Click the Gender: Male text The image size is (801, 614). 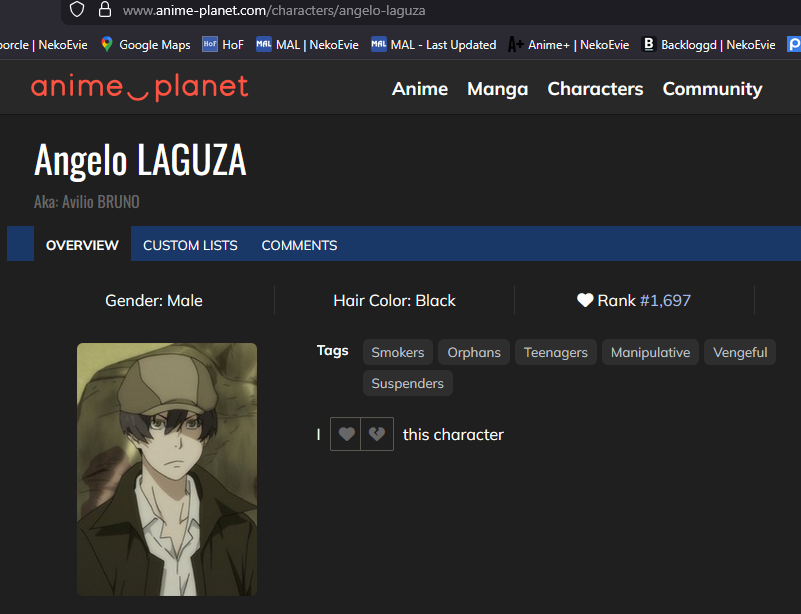click(x=154, y=300)
